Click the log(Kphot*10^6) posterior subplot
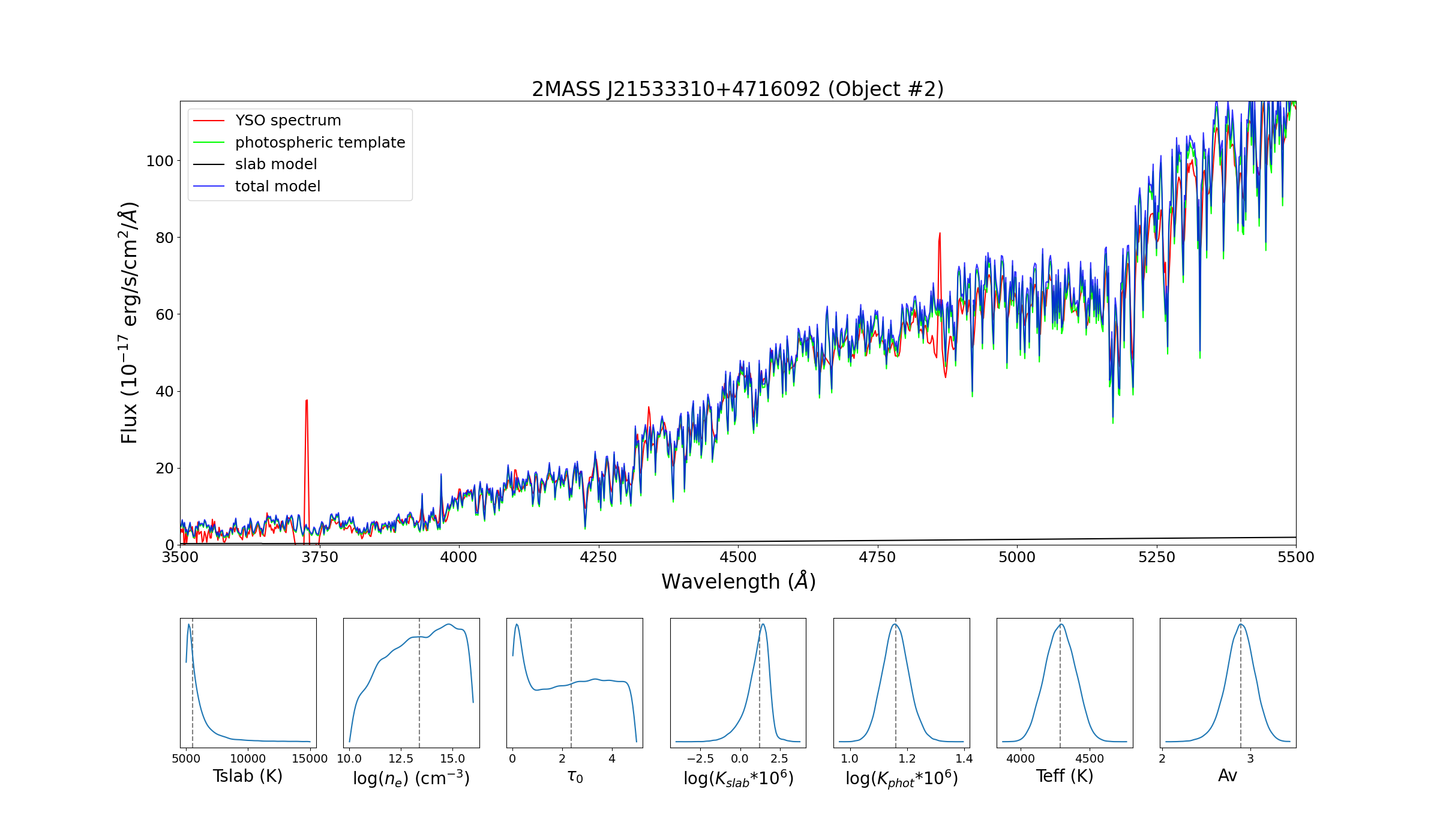 pyautogui.click(x=901, y=683)
